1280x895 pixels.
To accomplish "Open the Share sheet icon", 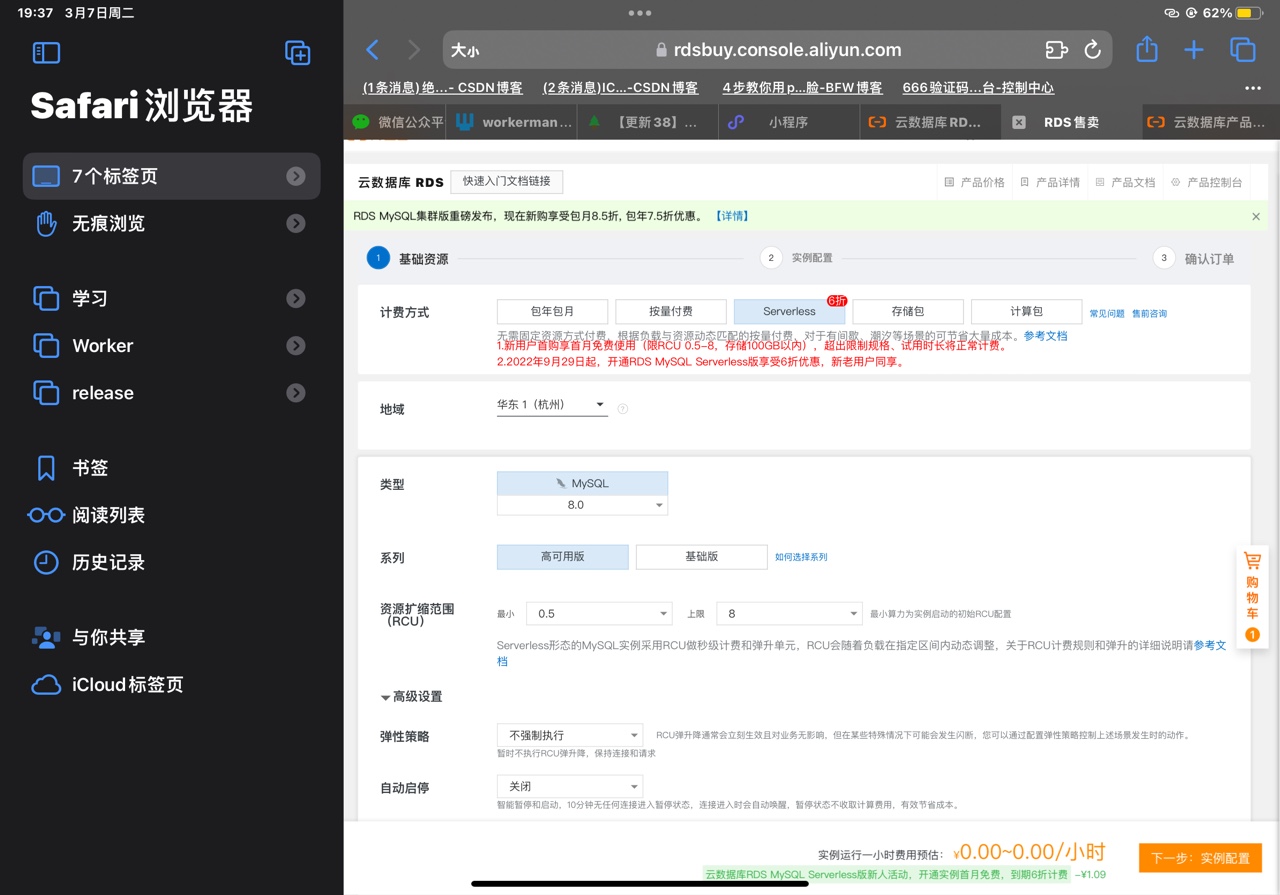I will click(1147, 49).
